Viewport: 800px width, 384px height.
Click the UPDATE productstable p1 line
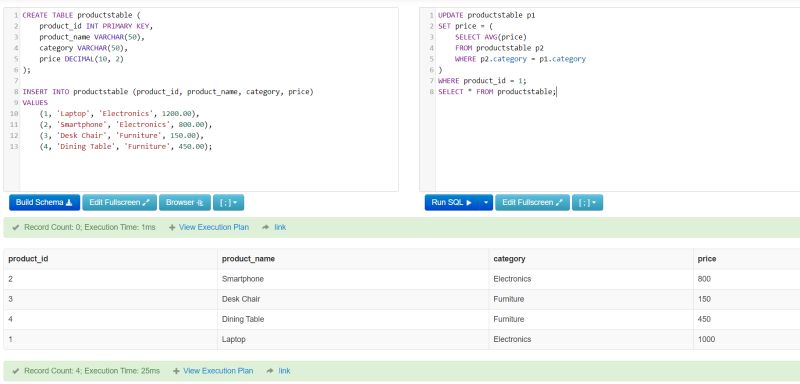(x=487, y=15)
